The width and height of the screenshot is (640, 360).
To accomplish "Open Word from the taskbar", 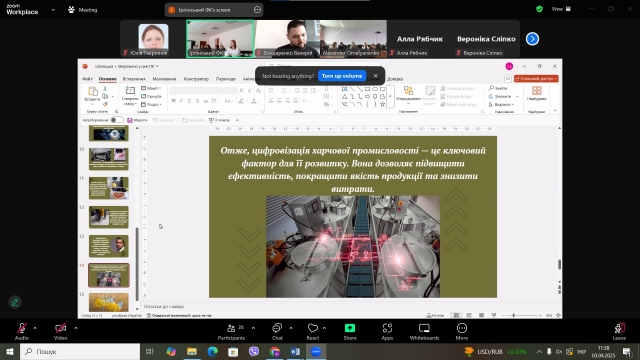I will pos(295,351).
